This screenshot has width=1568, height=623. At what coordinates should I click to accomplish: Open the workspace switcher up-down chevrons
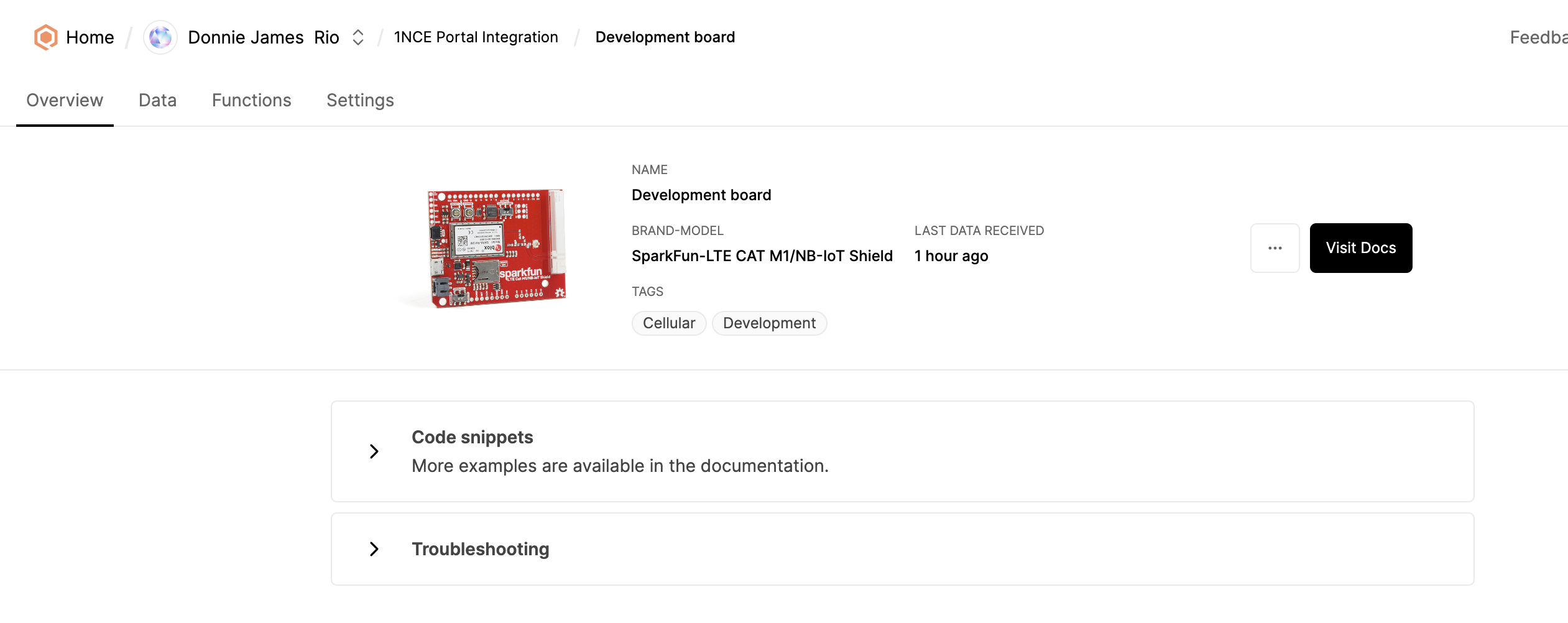(x=358, y=37)
